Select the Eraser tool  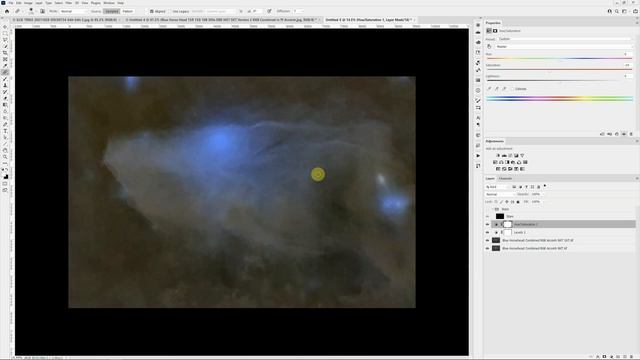pos(5,98)
